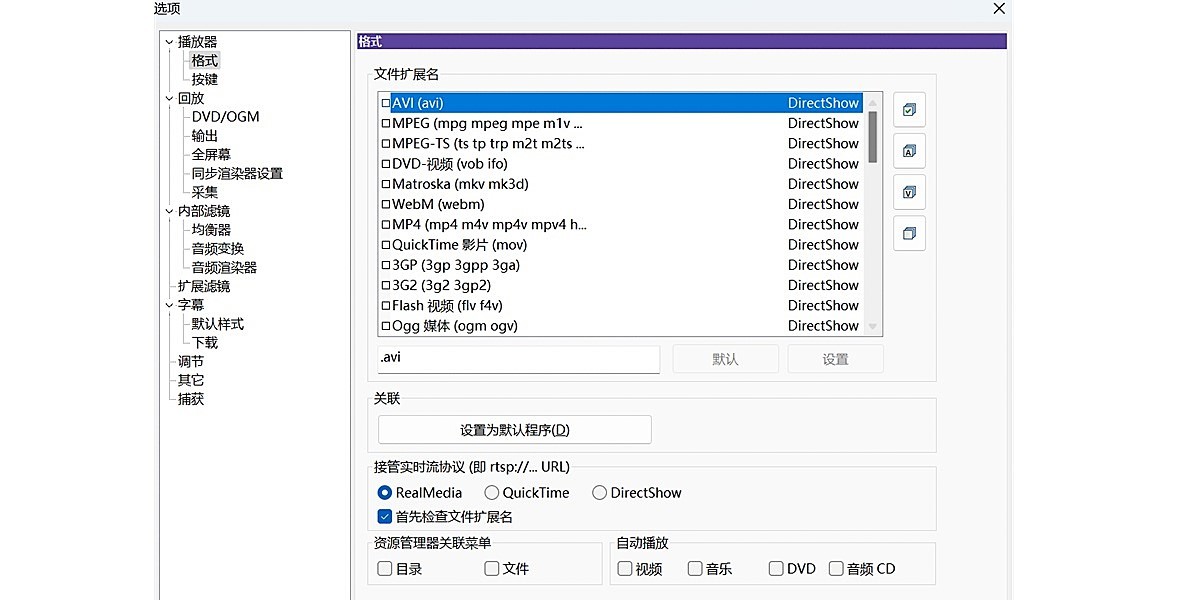Click the 设置为默认程序(D) button
Viewport: 1200px width, 600px height.
tap(514, 429)
